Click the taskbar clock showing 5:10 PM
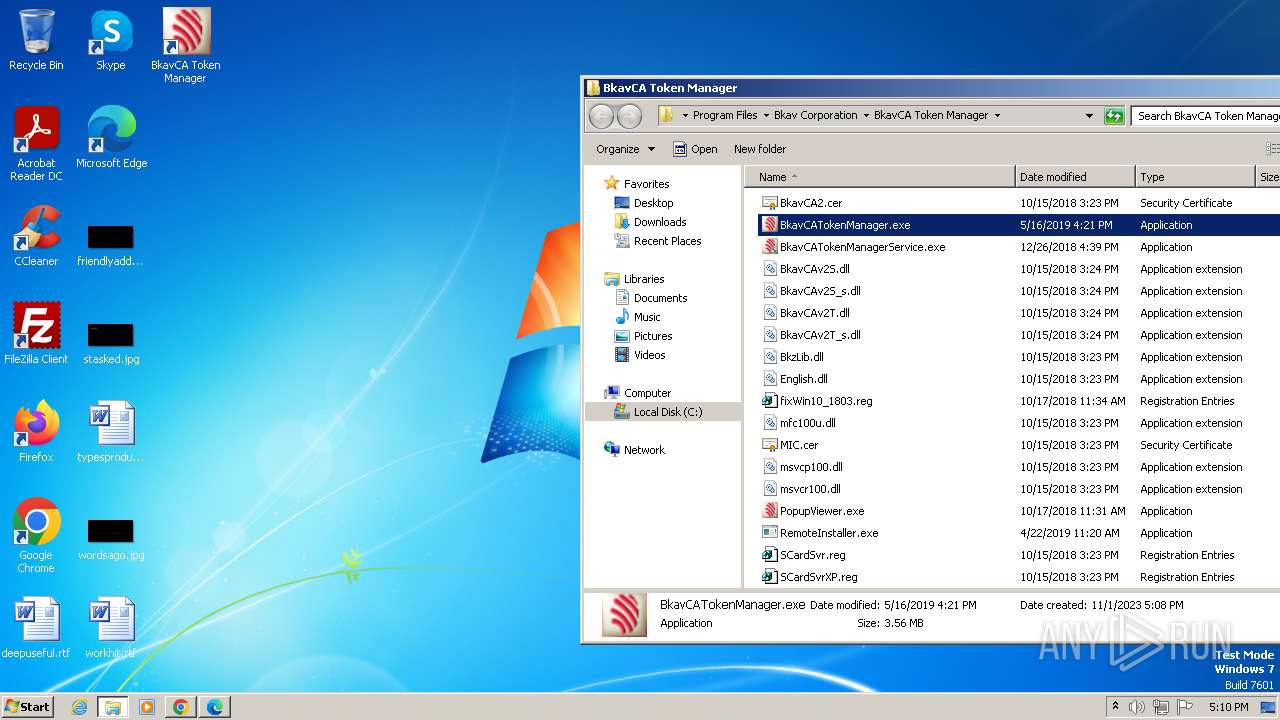1280x720 pixels. coord(1228,707)
